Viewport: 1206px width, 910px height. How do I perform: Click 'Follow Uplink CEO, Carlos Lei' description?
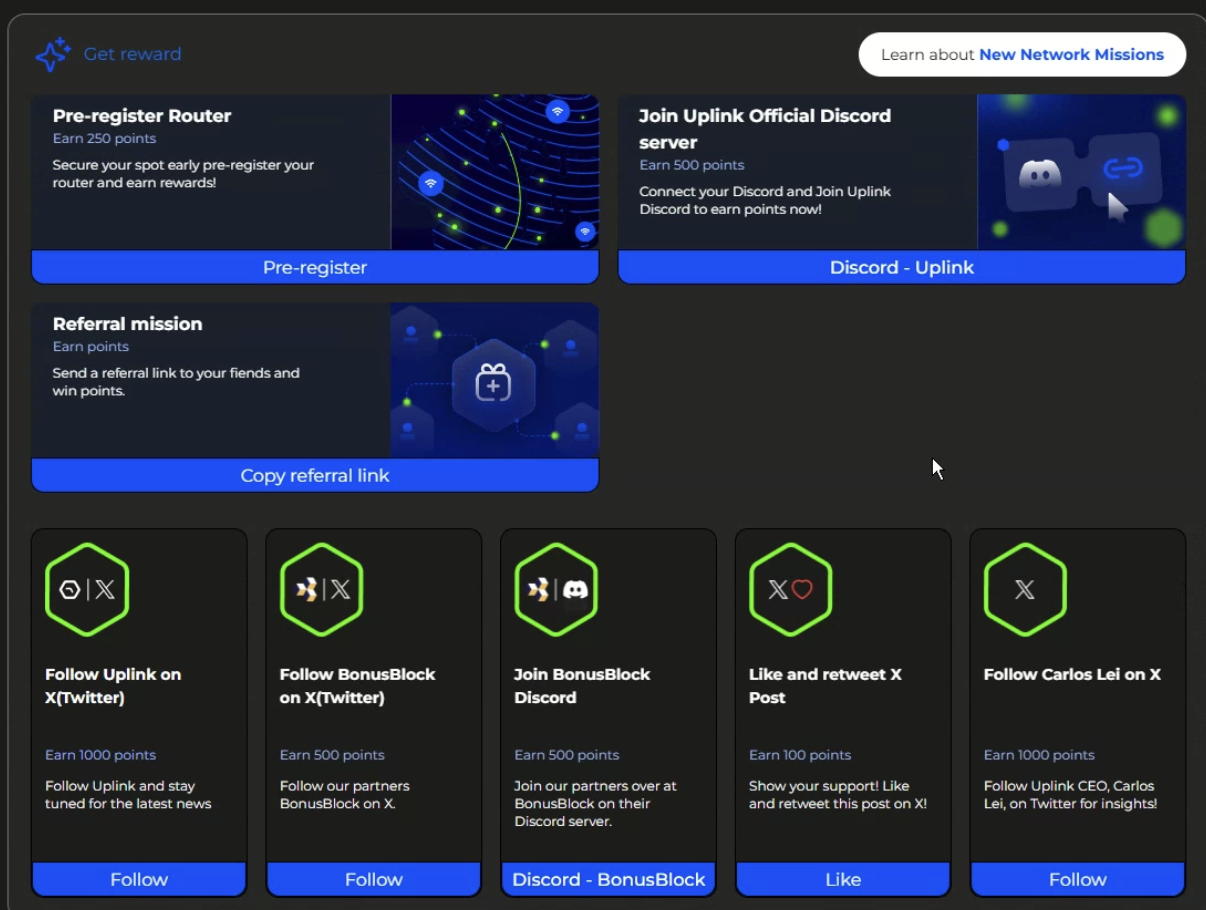point(1071,795)
